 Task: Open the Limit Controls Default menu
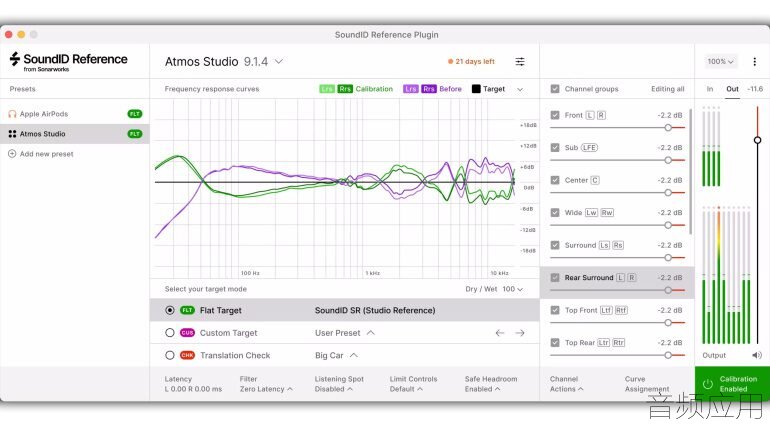[x=413, y=384]
